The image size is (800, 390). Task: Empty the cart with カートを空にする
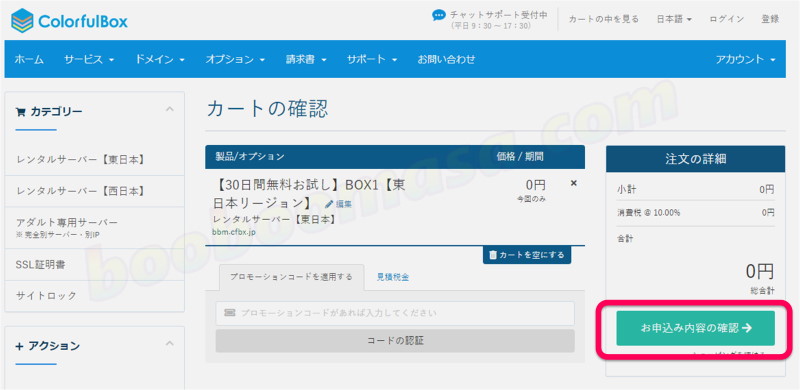click(527, 255)
